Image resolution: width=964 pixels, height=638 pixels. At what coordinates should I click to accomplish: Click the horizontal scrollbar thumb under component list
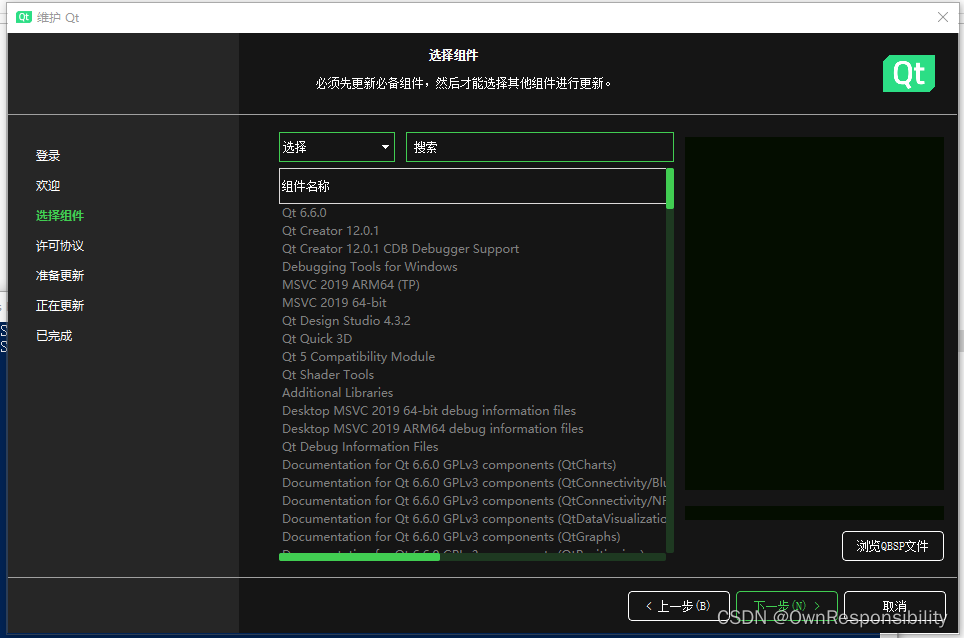click(359, 557)
